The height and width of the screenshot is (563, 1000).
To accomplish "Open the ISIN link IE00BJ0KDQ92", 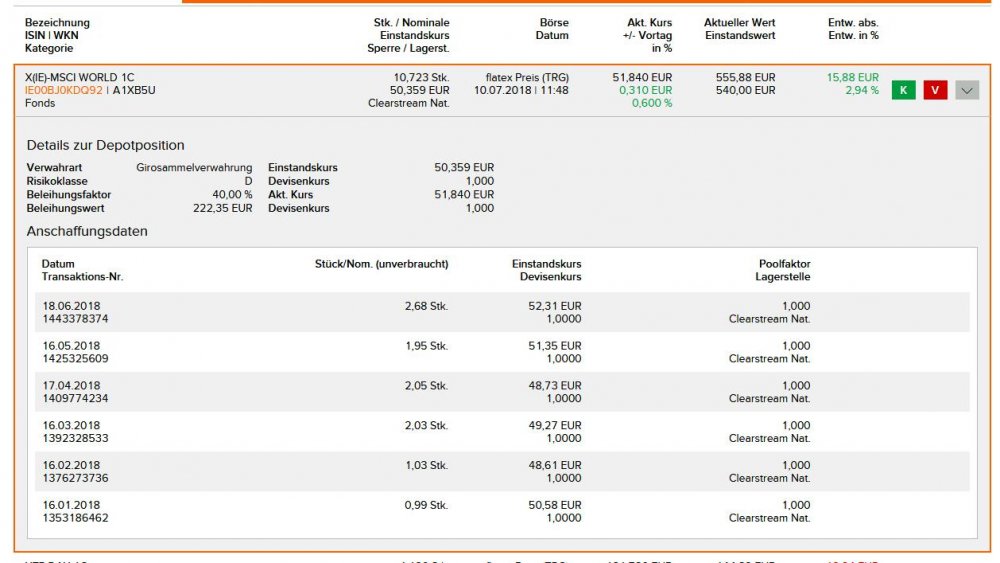I will pos(64,90).
